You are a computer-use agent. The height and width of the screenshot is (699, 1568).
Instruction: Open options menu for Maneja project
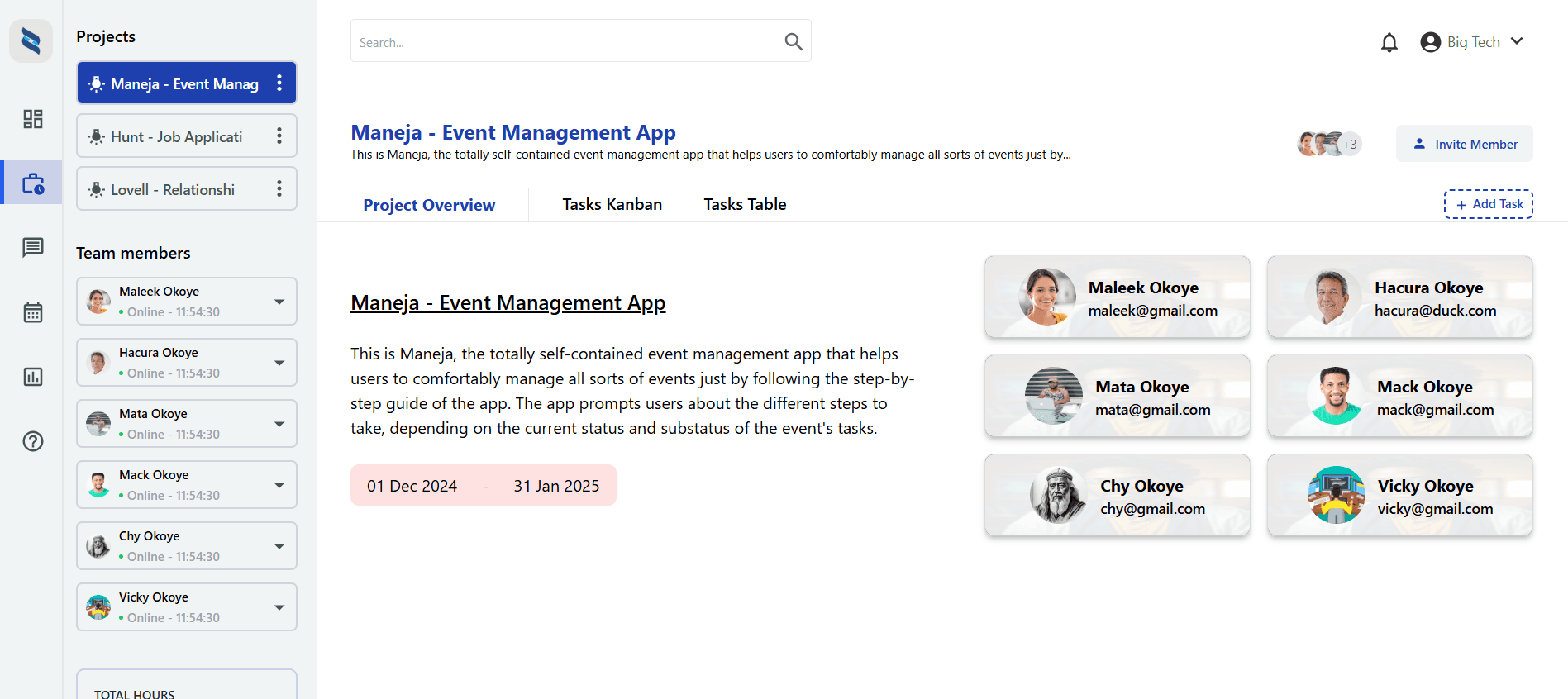[279, 83]
